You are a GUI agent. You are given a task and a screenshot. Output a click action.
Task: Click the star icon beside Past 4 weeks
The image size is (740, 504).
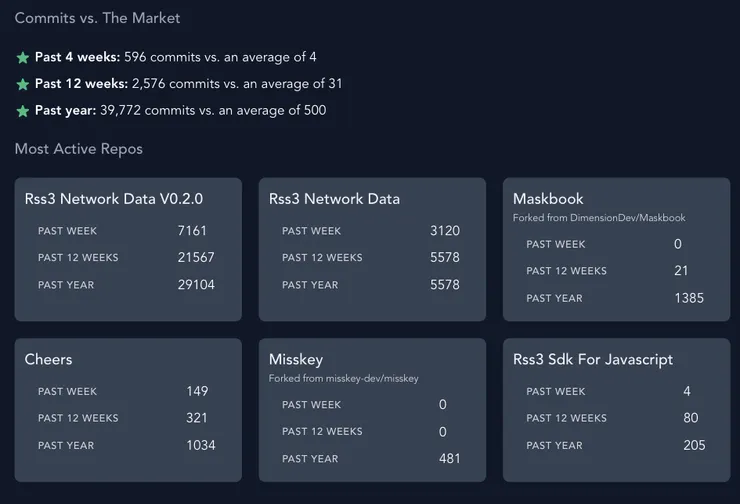coord(23,58)
